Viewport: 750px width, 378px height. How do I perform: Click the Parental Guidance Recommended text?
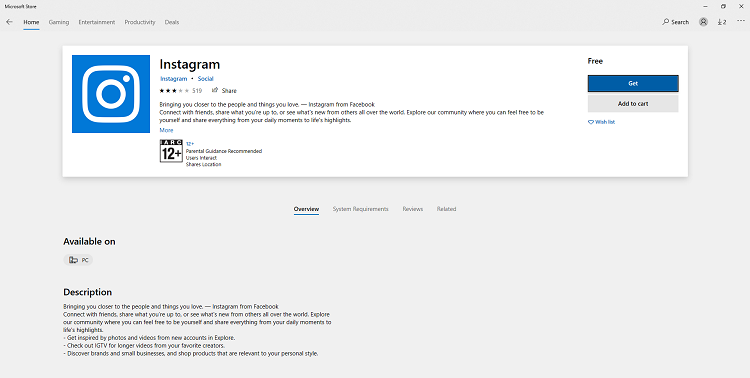pyautogui.click(x=224, y=151)
